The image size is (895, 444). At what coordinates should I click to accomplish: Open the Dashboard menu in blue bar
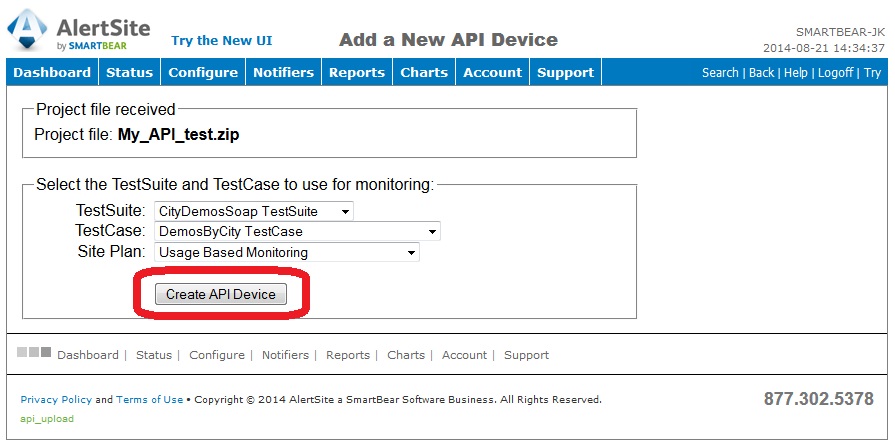(52, 72)
